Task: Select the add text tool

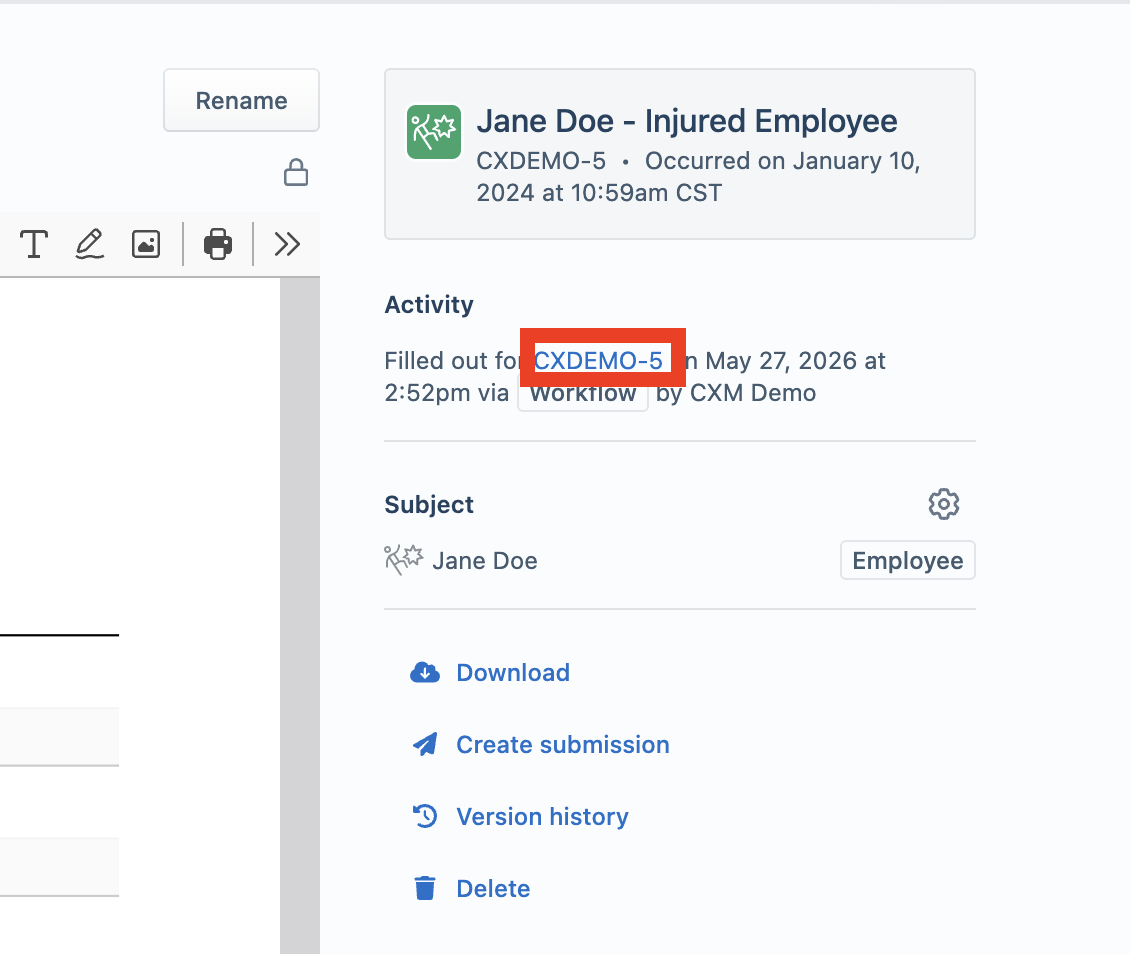Action: (34, 244)
